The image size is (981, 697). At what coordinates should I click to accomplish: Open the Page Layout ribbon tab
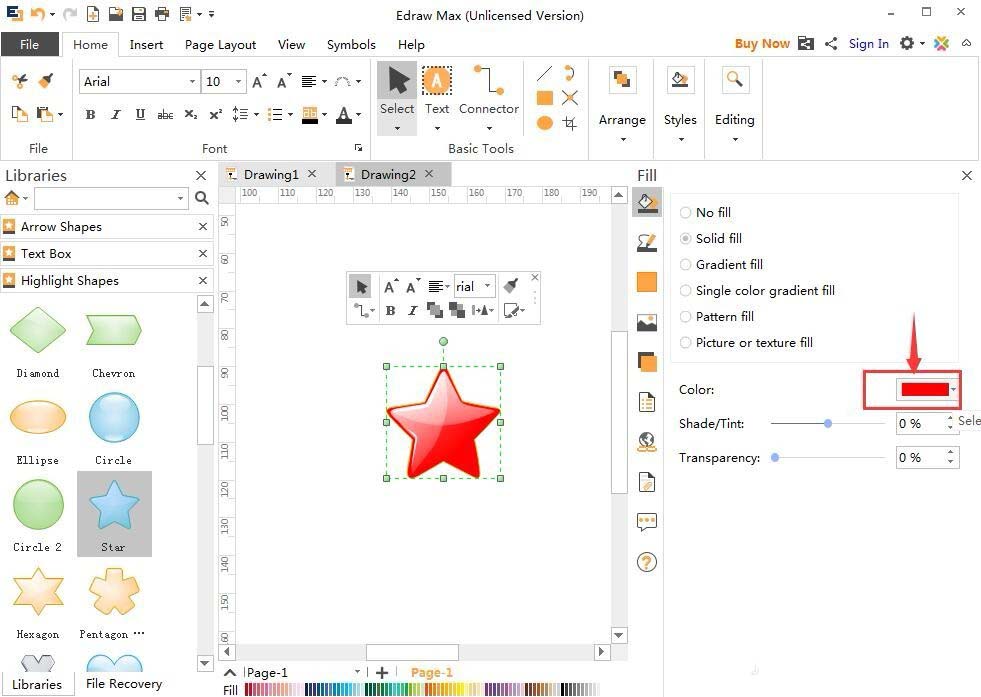[x=220, y=45]
